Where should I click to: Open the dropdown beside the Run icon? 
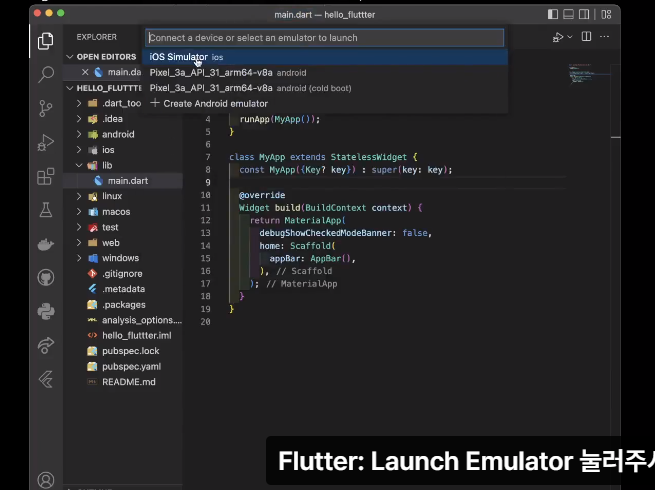coord(570,37)
